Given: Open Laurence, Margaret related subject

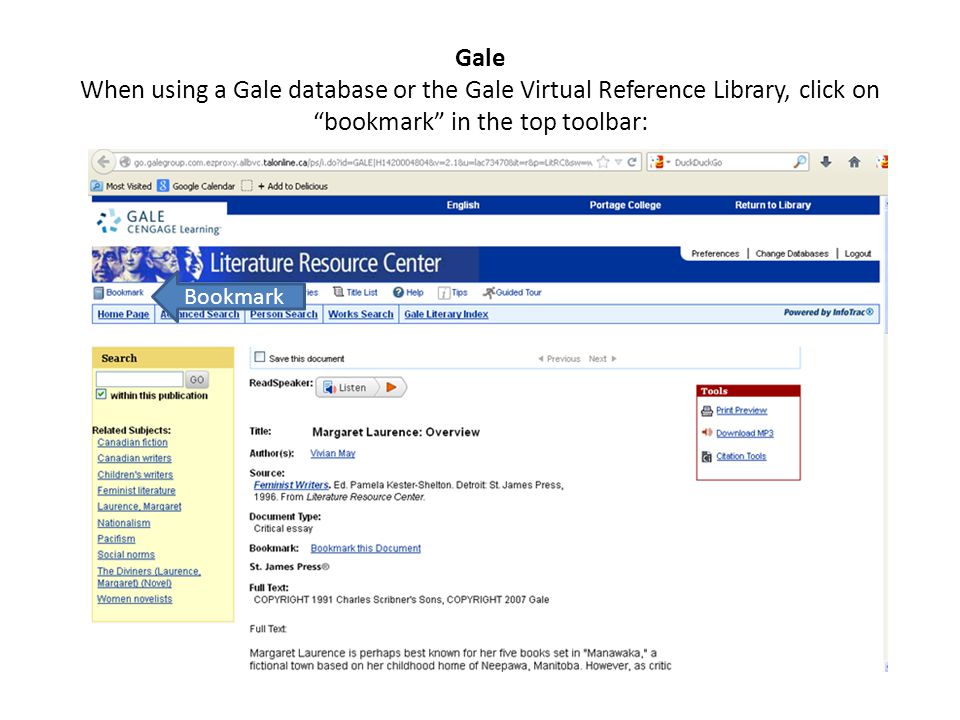Looking at the screenshot, I should click(x=139, y=506).
